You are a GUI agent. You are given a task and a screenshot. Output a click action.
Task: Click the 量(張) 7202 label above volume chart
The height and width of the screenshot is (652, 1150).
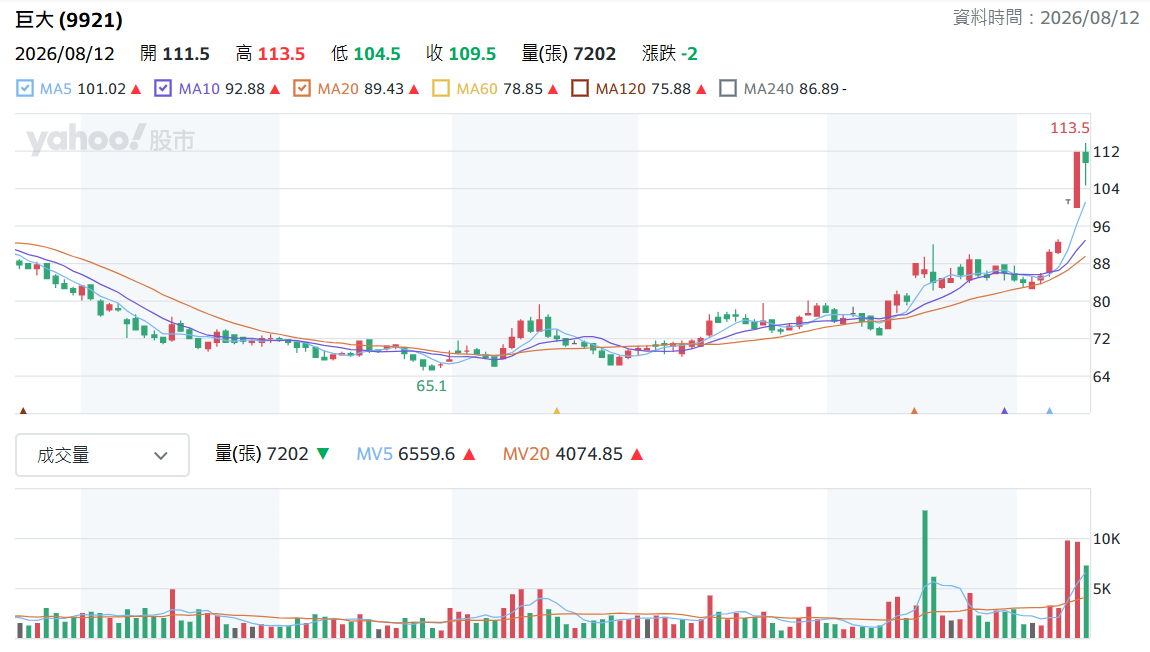(261, 454)
